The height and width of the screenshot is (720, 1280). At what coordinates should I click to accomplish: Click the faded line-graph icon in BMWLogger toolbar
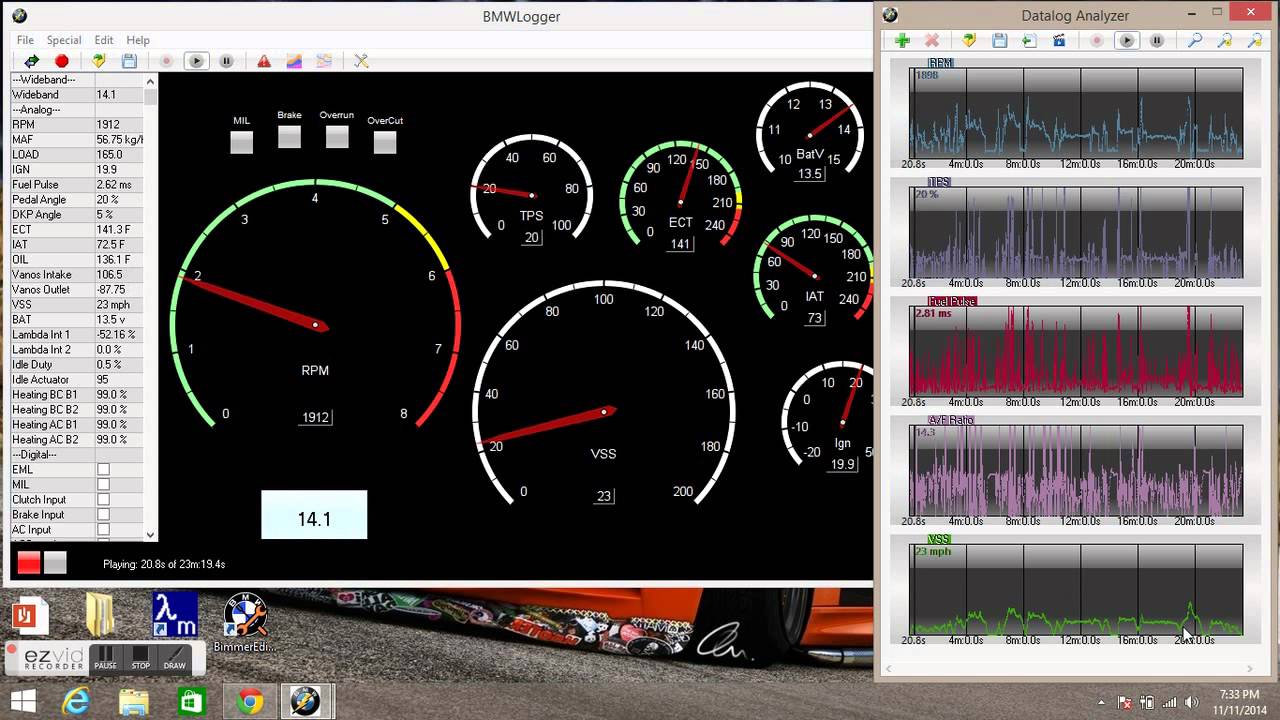coord(324,61)
